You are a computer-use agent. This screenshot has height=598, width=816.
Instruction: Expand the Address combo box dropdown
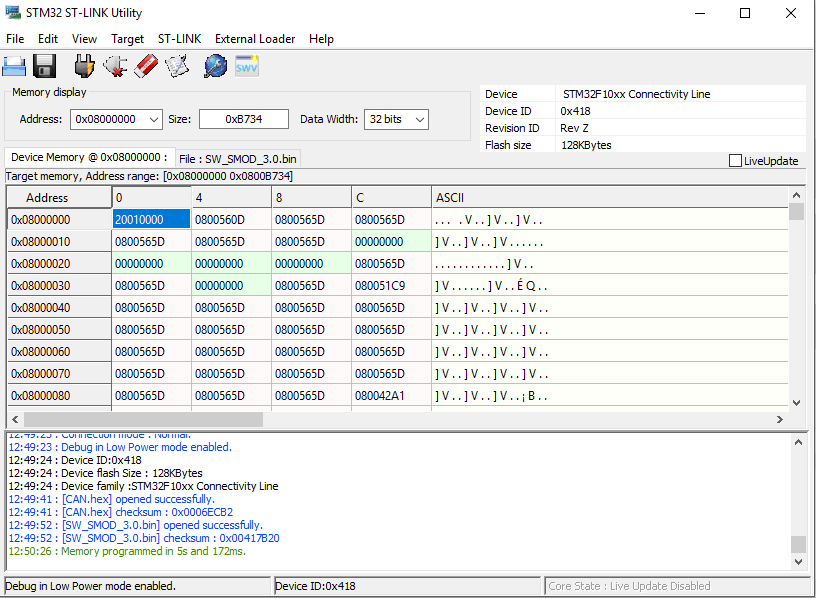pos(154,120)
